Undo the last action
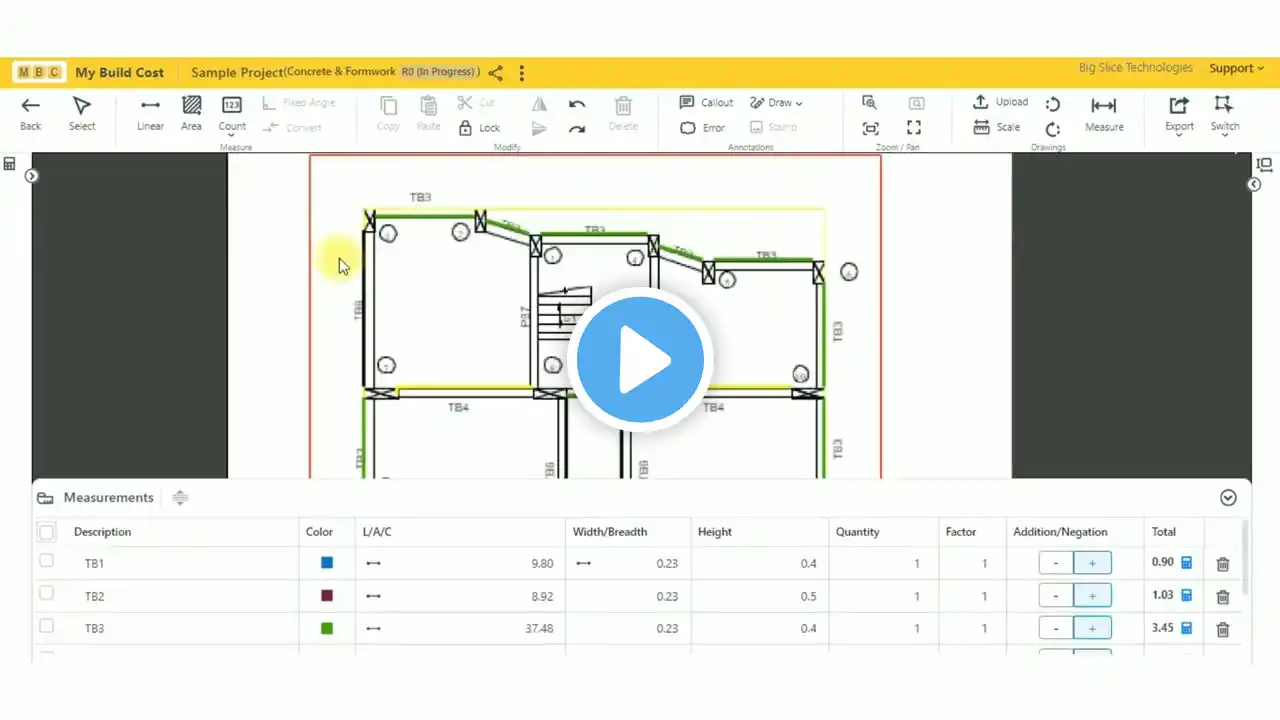Image resolution: width=1280 pixels, height=720 pixels. click(x=577, y=103)
